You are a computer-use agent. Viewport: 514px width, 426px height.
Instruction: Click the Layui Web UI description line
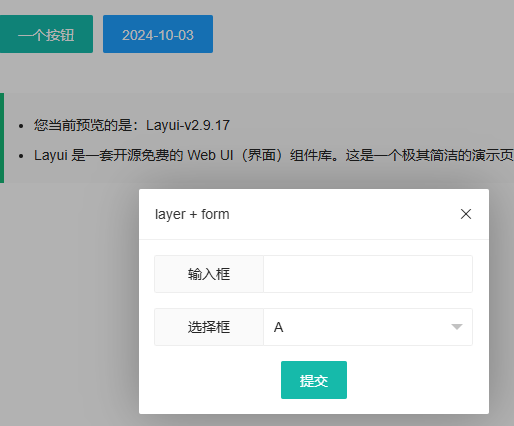(273, 155)
